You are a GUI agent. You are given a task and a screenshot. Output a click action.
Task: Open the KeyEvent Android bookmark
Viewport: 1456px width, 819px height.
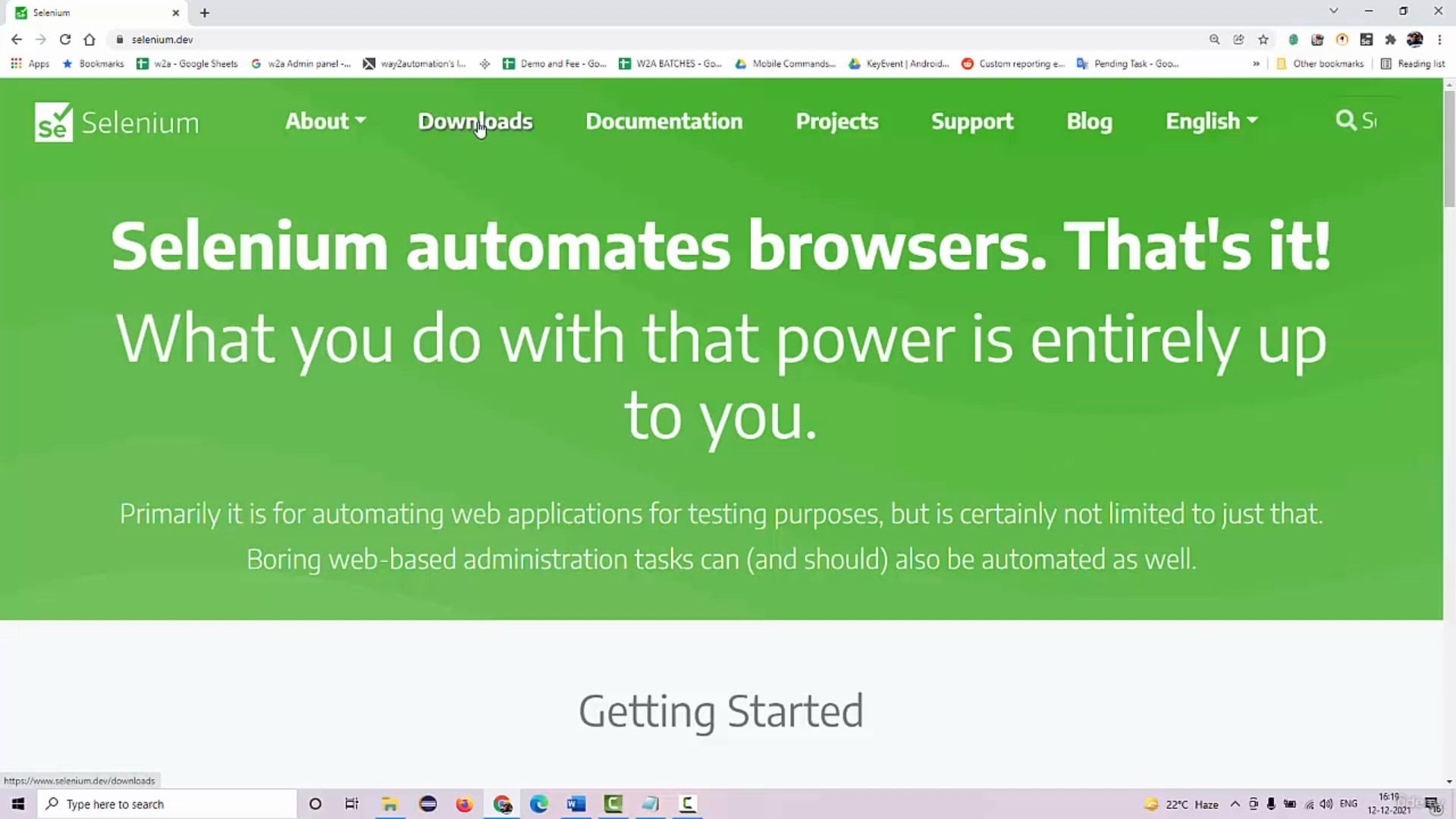tap(899, 64)
